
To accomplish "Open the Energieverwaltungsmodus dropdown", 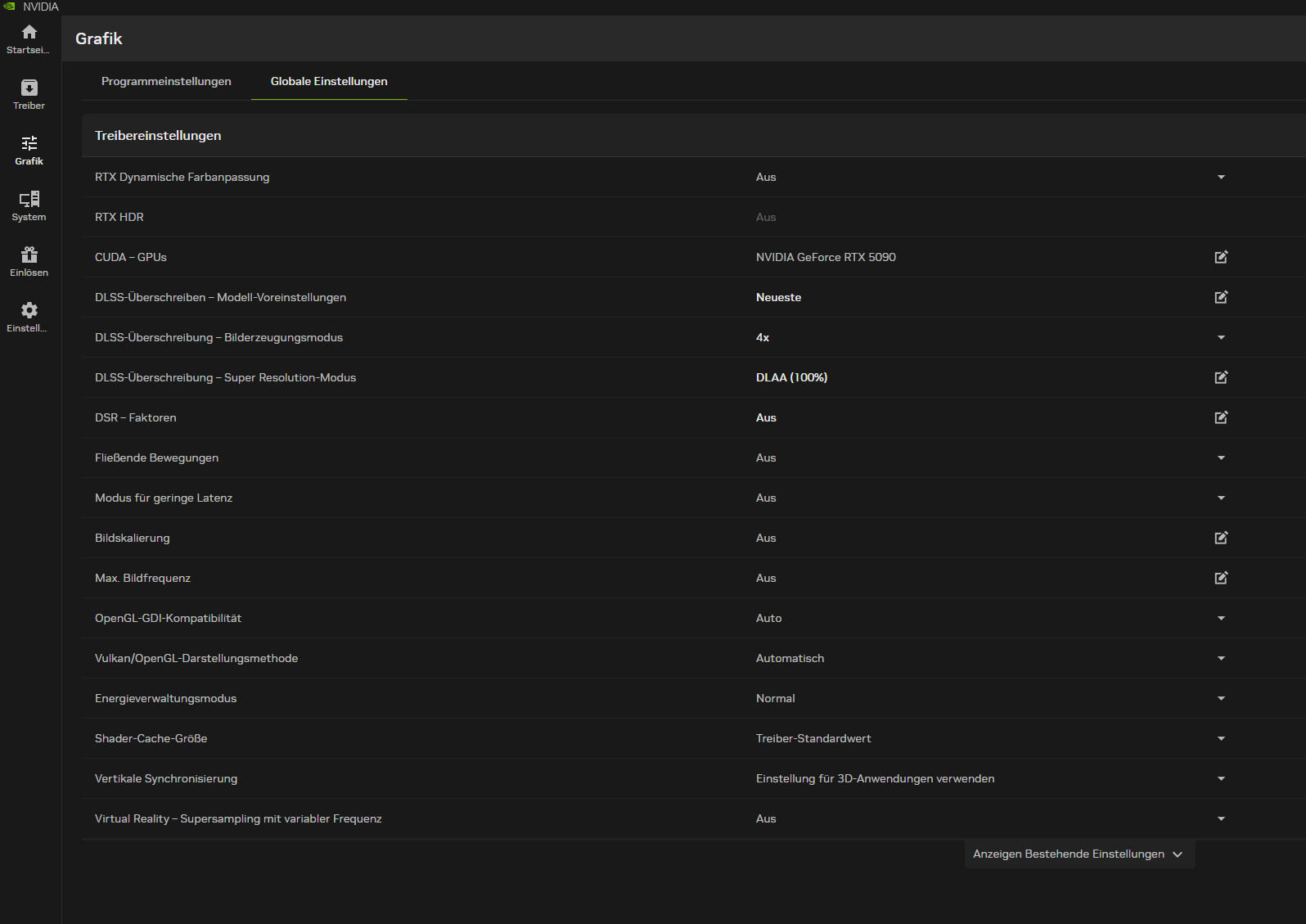I will pos(1221,698).
